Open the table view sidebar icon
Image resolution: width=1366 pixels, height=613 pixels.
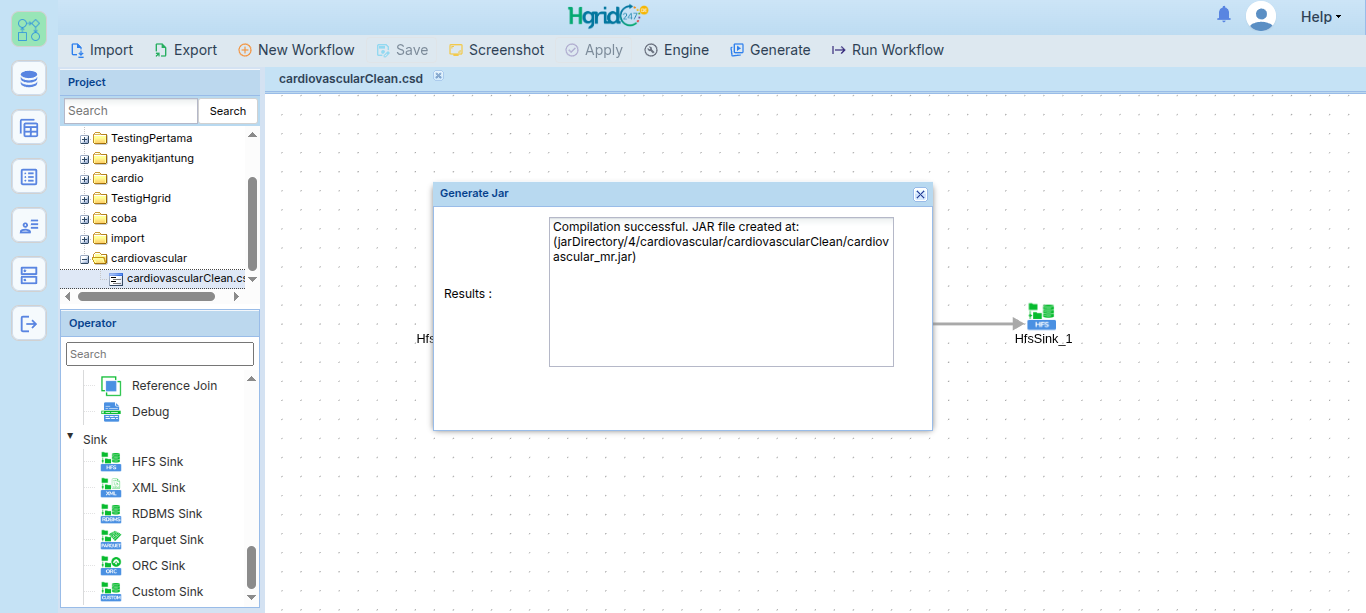[29, 127]
